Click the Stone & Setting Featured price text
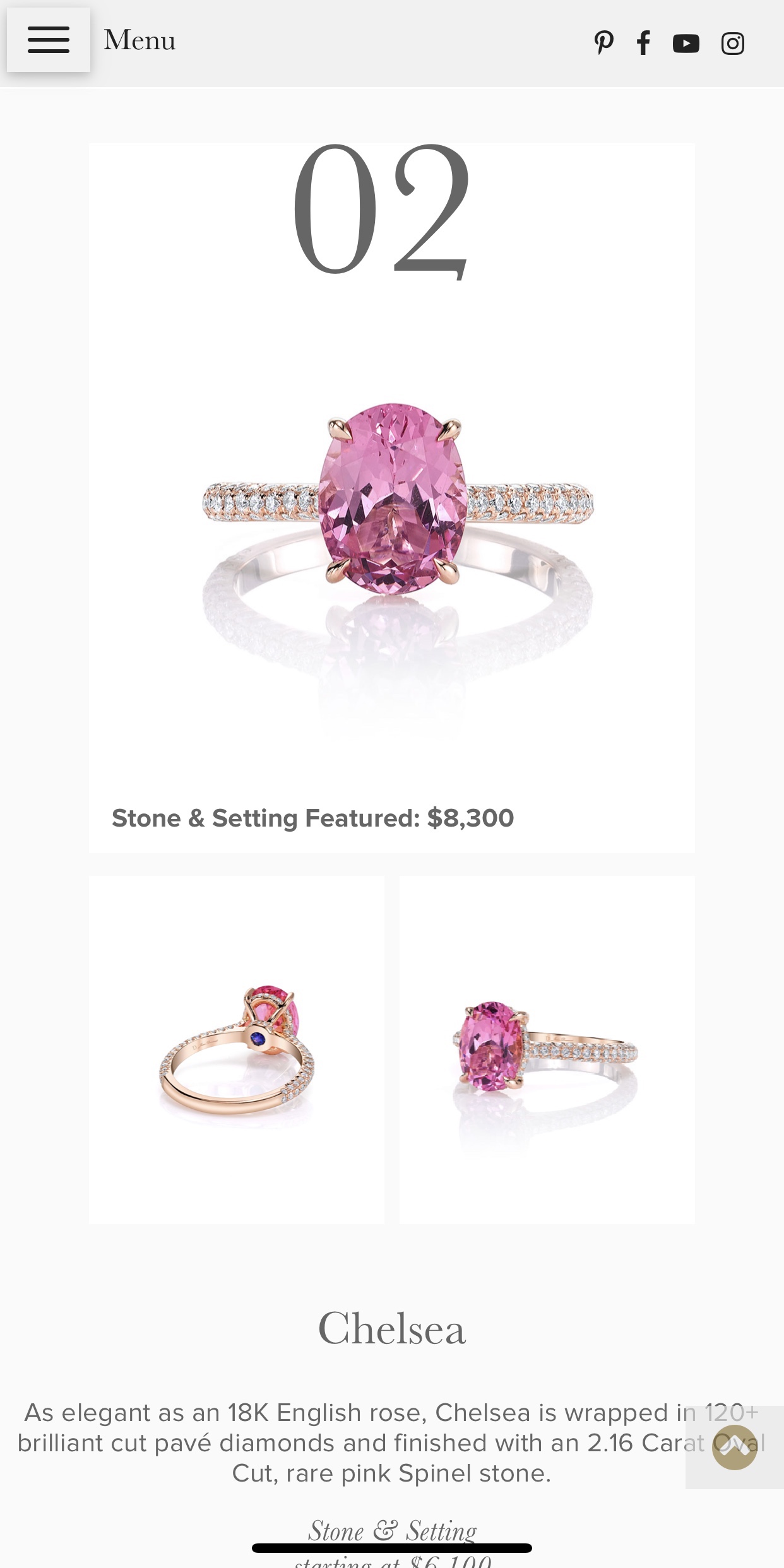Screen dimensions: 784x1568 (x=313, y=818)
